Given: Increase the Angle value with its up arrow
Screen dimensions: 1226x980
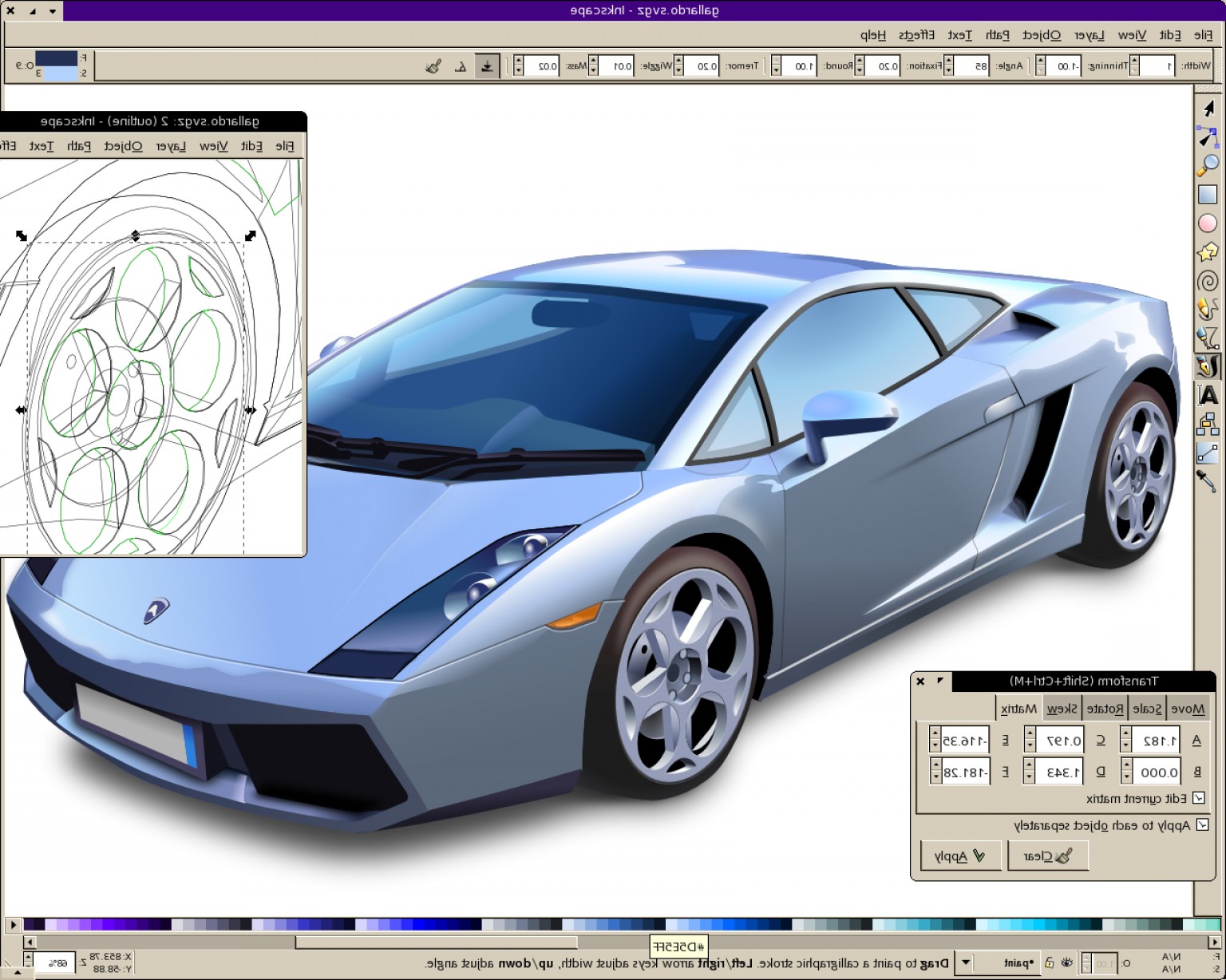Looking at the screenshot, I should pyautogui.click(x=948, y=61).
